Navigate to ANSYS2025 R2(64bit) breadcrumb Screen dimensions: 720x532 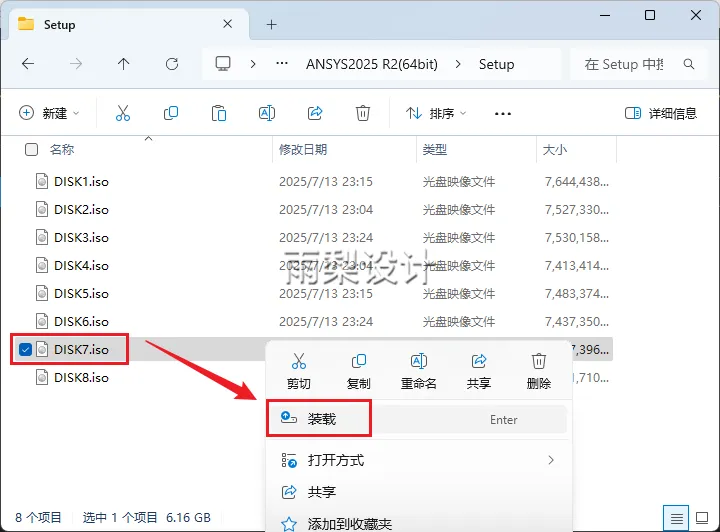[372, 64]
